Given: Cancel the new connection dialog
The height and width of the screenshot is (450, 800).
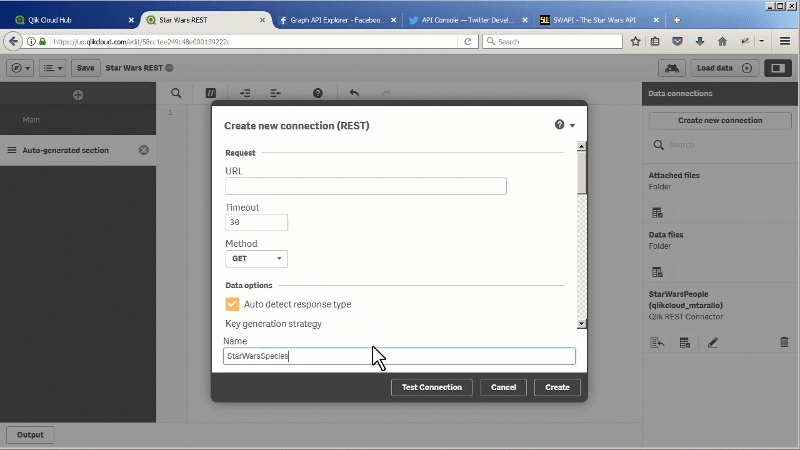Looking at the screenshot, I should 504,387.
